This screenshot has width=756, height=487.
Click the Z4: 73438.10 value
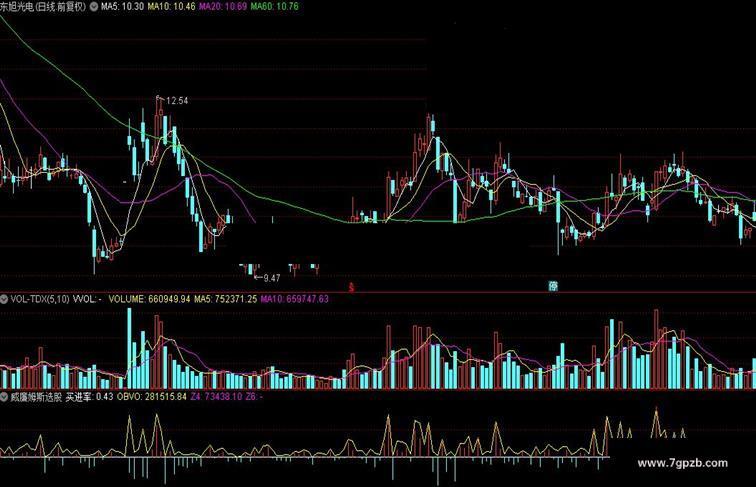[x=216, y=397]
